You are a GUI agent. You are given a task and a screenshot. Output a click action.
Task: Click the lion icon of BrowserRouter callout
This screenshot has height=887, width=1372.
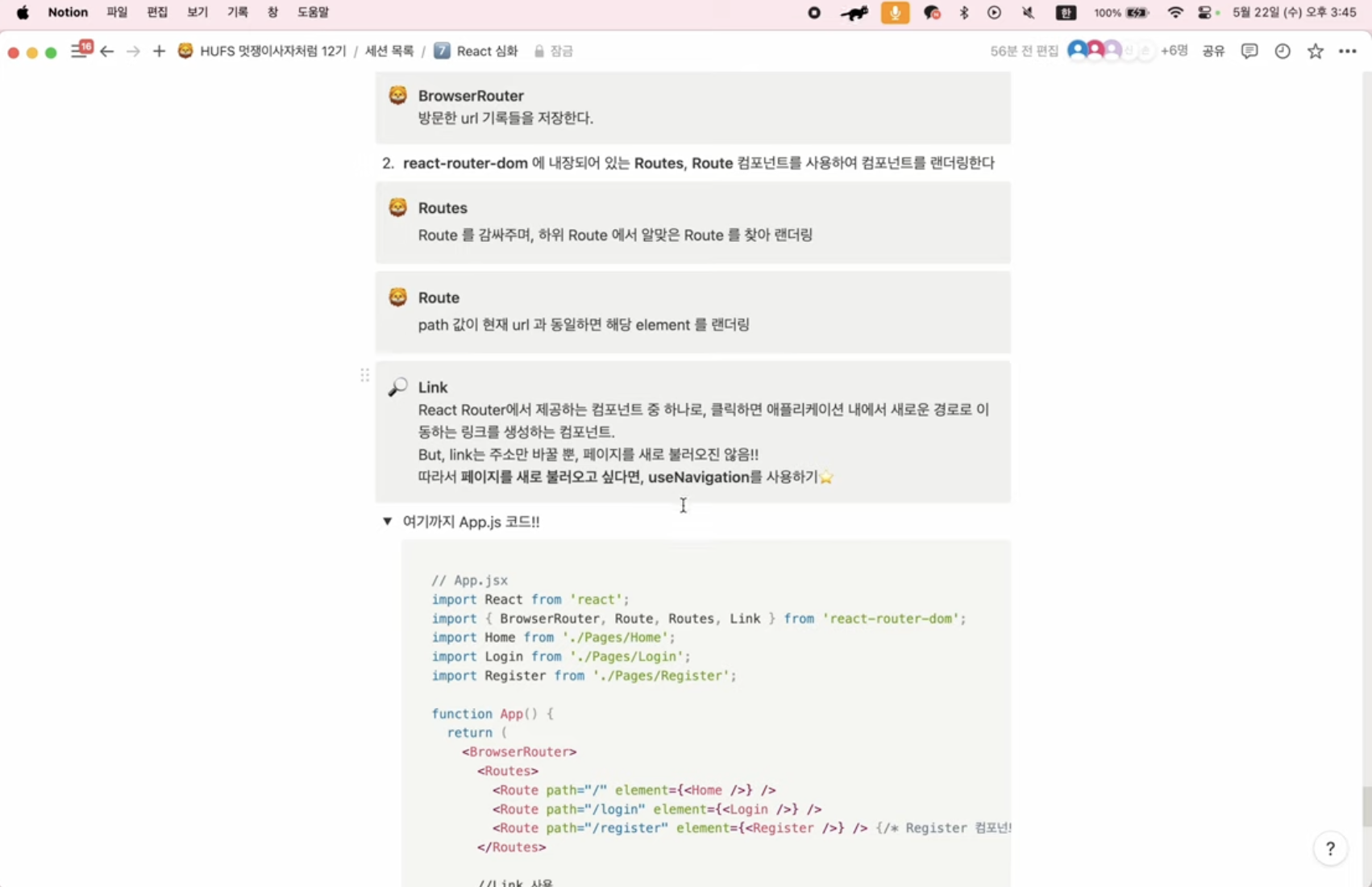pyautogui.click(x=397, y=95)
